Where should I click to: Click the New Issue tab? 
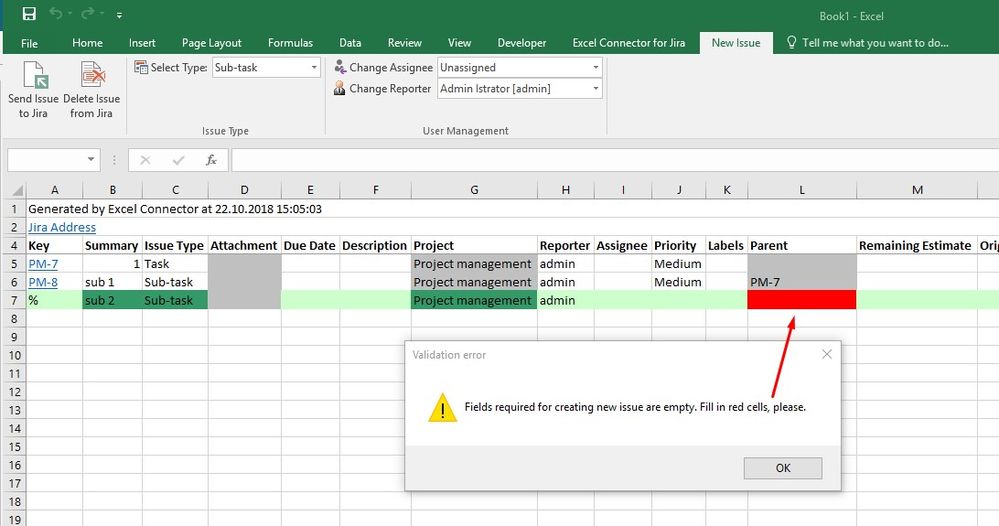(736, 43)
